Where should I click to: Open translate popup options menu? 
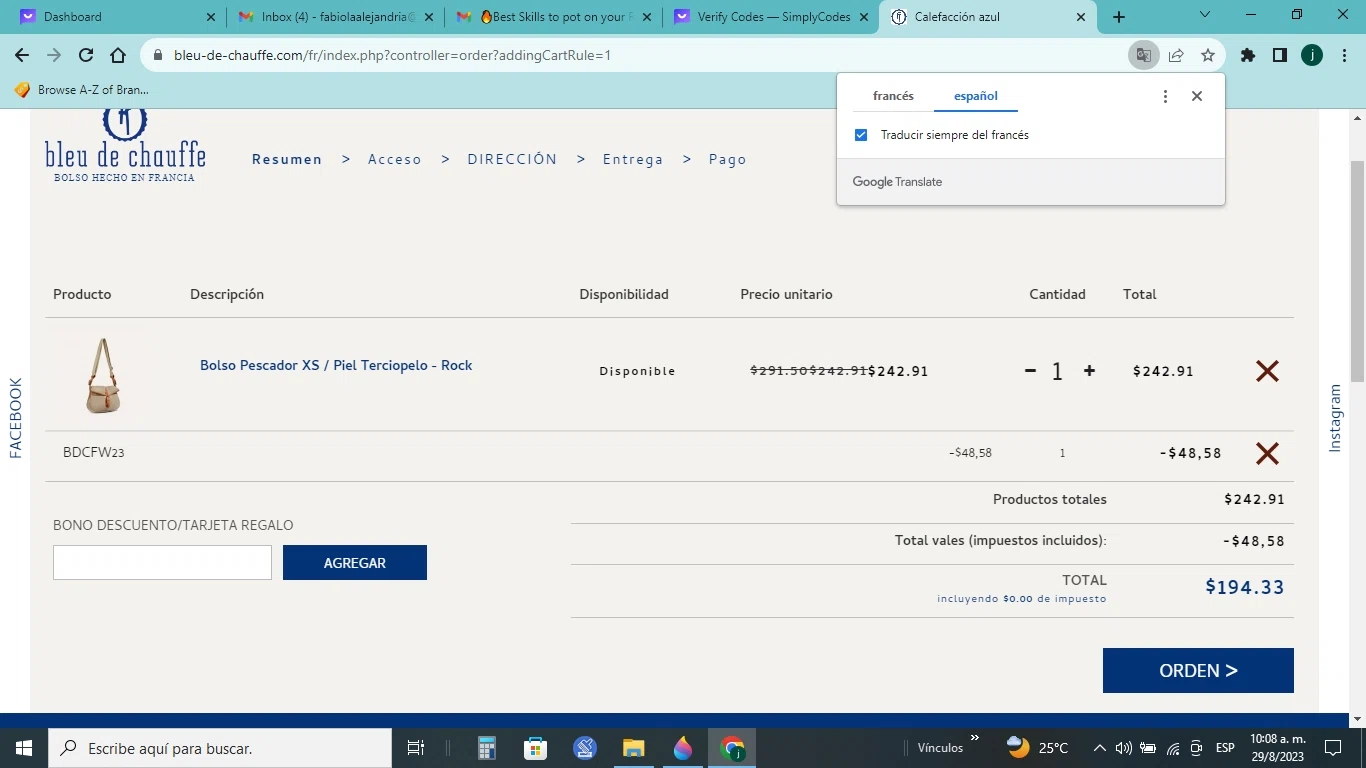[x=1165, y=96]
